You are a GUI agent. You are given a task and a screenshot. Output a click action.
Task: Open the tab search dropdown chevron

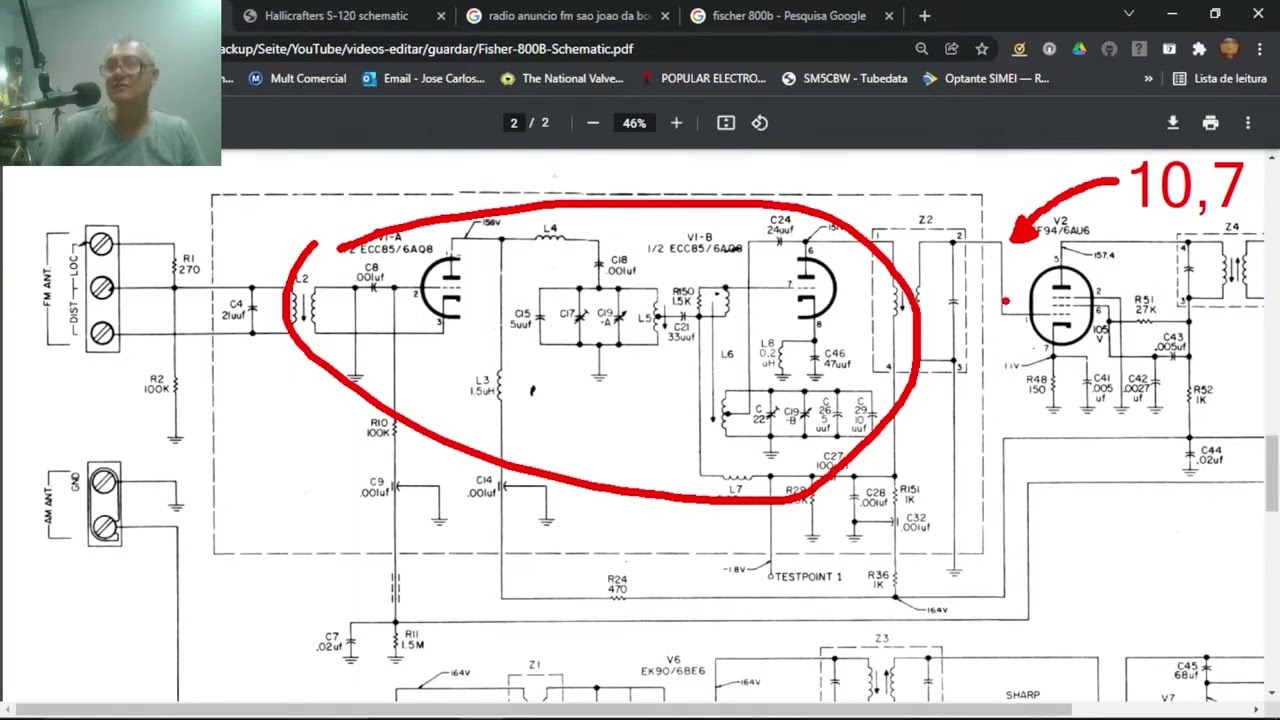(x=1129, y=14)
